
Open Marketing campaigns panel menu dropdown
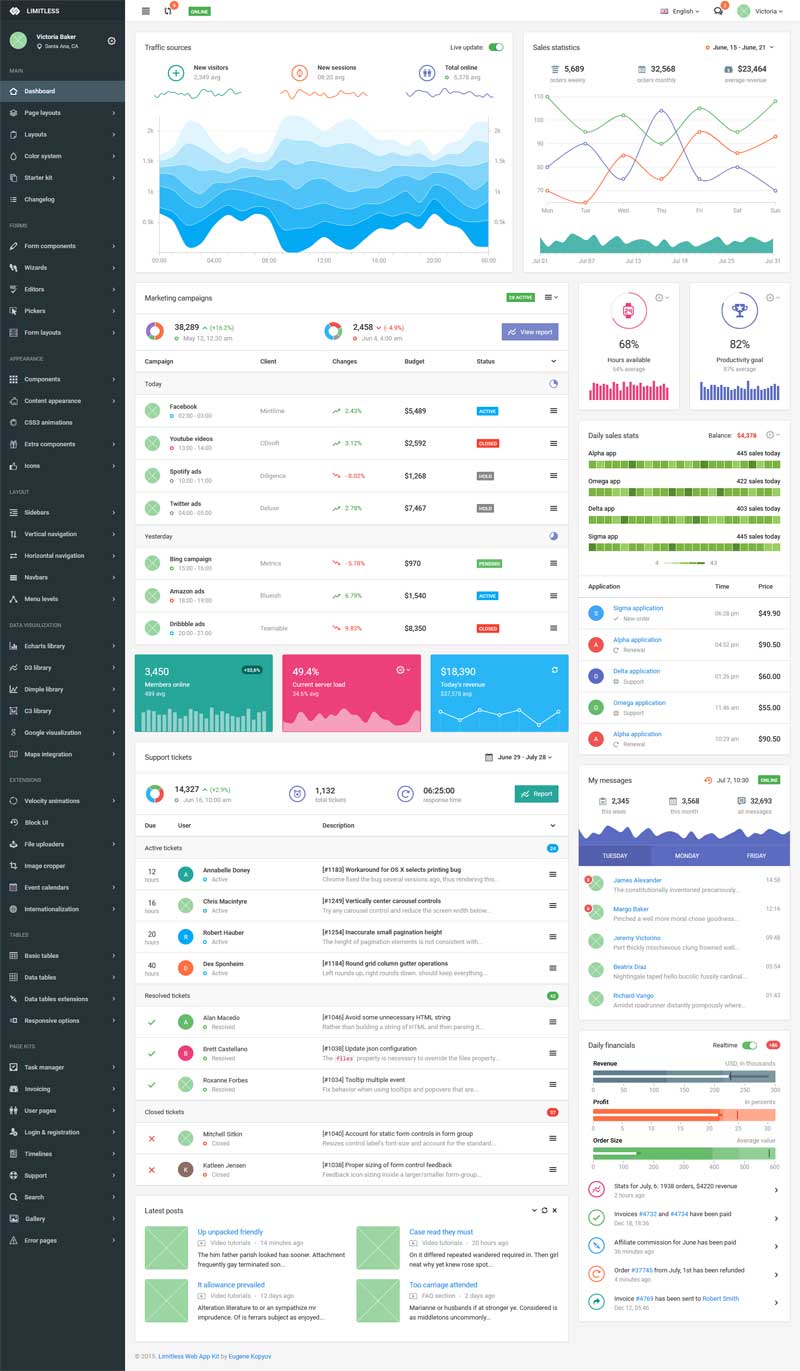(552, 297)
